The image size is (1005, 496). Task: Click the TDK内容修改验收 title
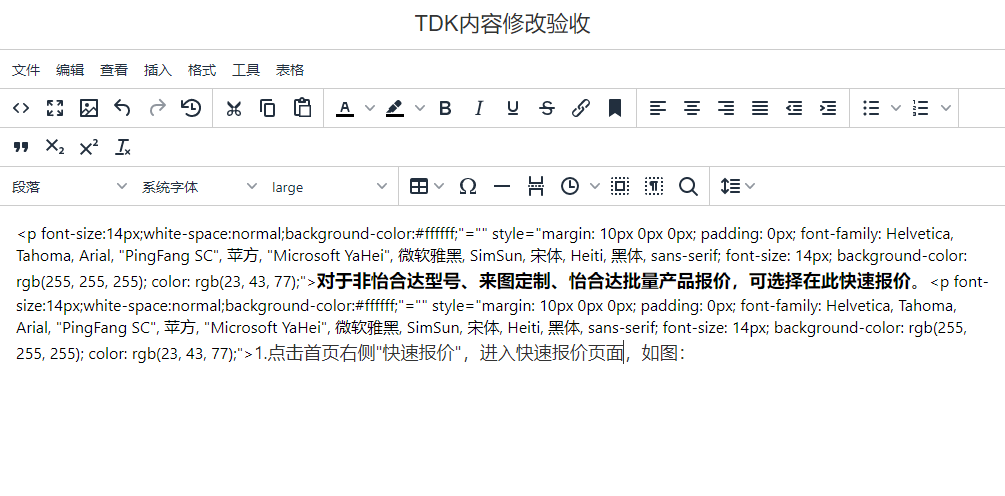pyautogui.click(x=502, y=24)
